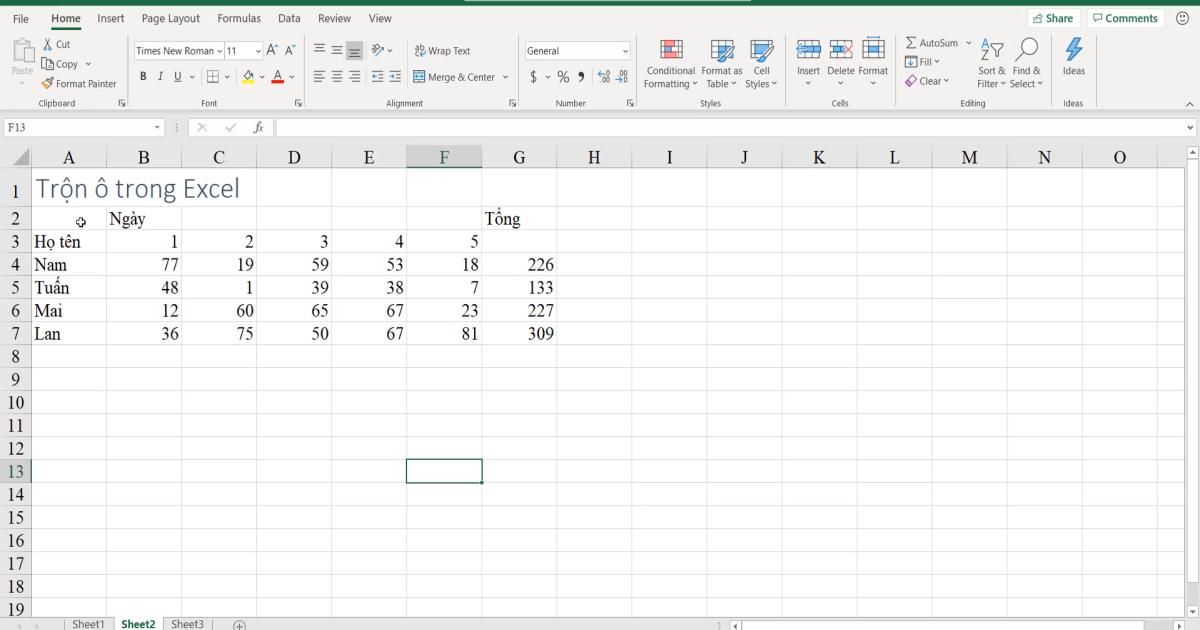
Task: Select the Sheet3 worksheet tab
Action: point(187,623)
